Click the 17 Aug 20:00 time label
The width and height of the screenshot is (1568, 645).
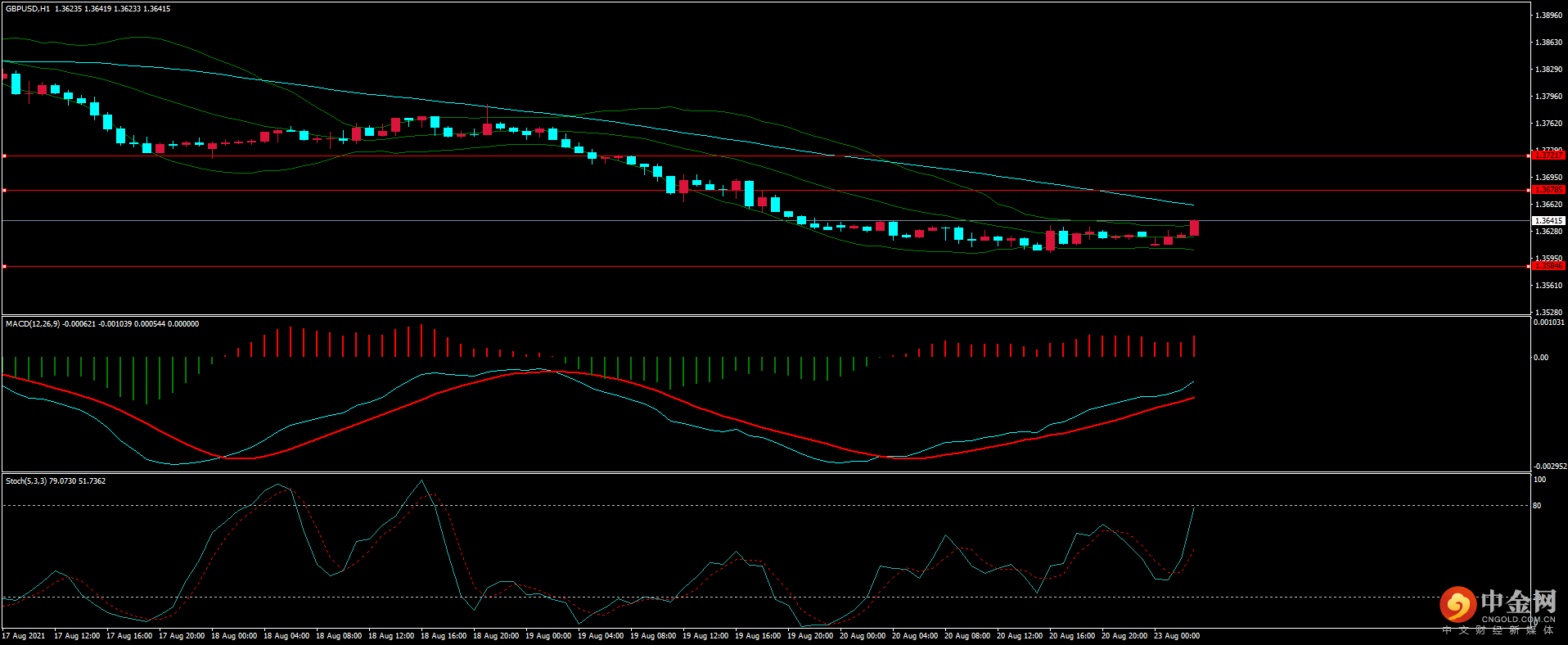tap(182, 636)
